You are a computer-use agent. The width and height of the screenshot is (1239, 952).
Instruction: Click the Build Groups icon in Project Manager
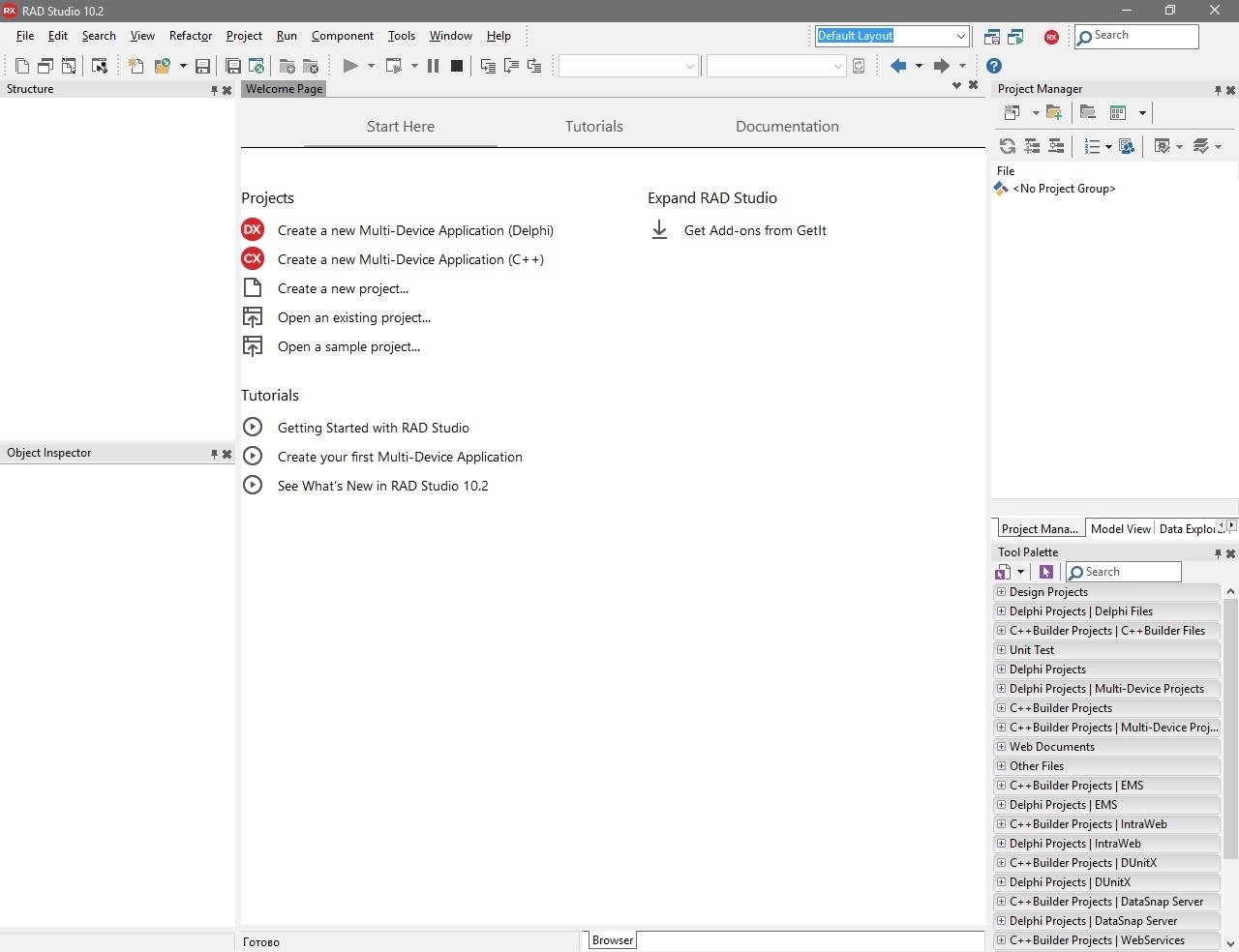[x=1126, y=146]
